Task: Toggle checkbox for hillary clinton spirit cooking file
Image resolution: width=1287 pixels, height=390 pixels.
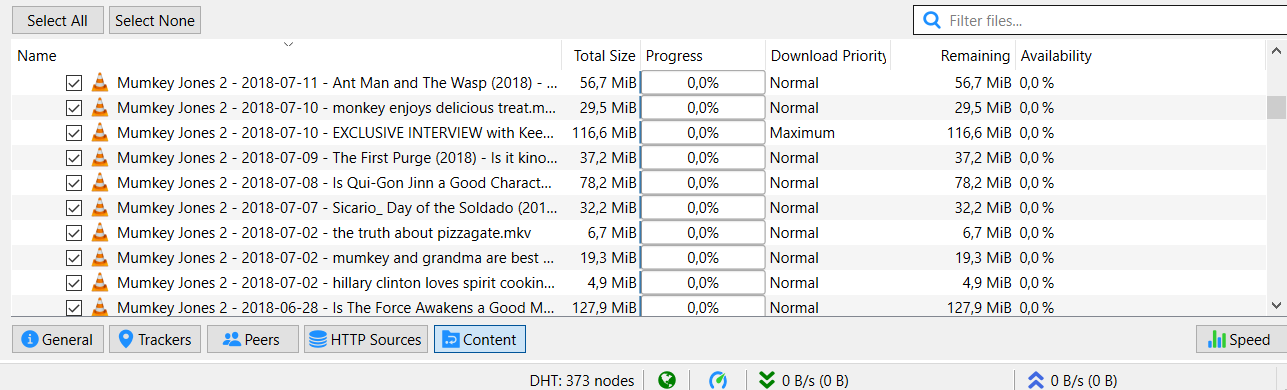Action: click(73, 283)
